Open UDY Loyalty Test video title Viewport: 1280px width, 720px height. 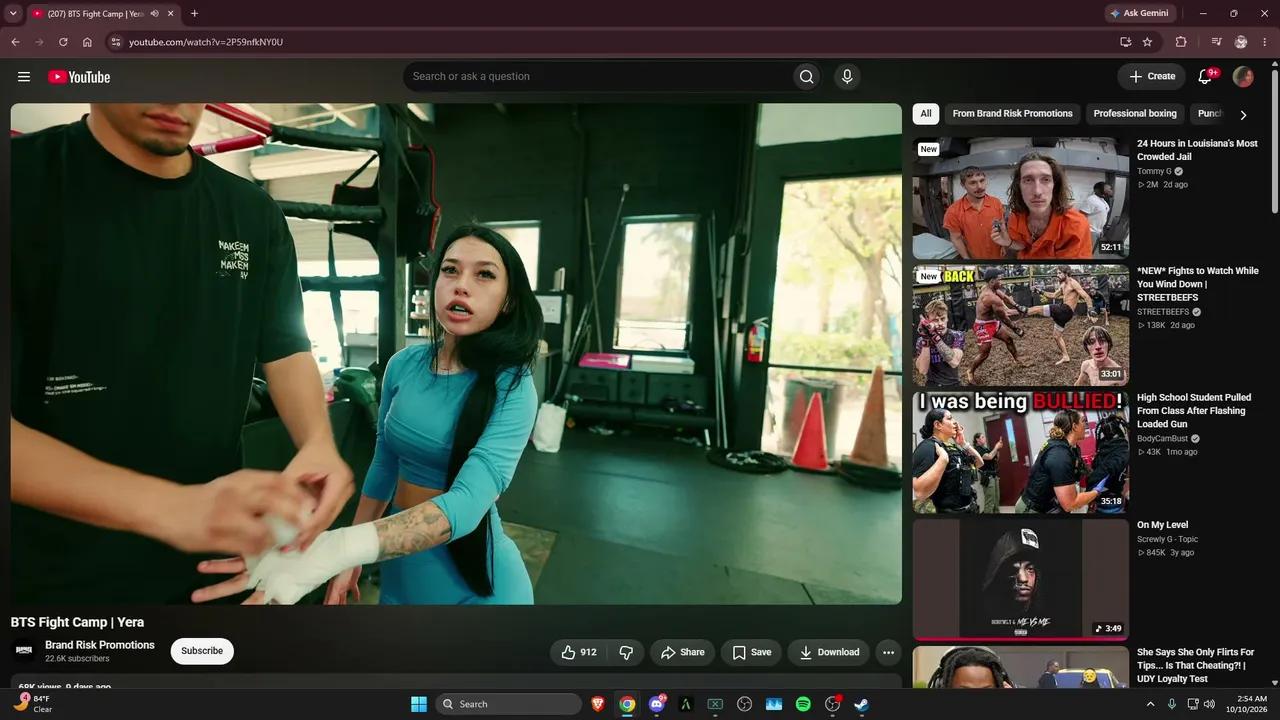pos(1196,665)
